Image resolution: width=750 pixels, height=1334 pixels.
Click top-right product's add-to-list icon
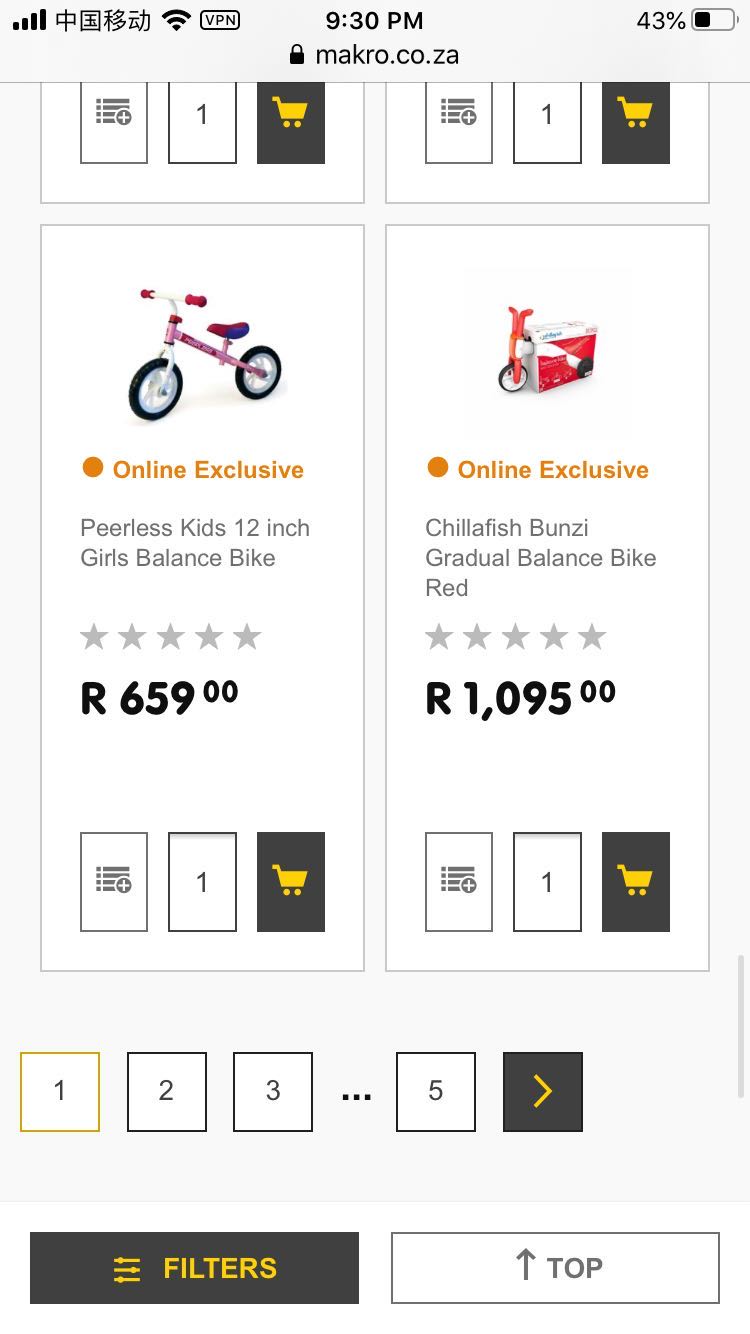click(459, 118)
